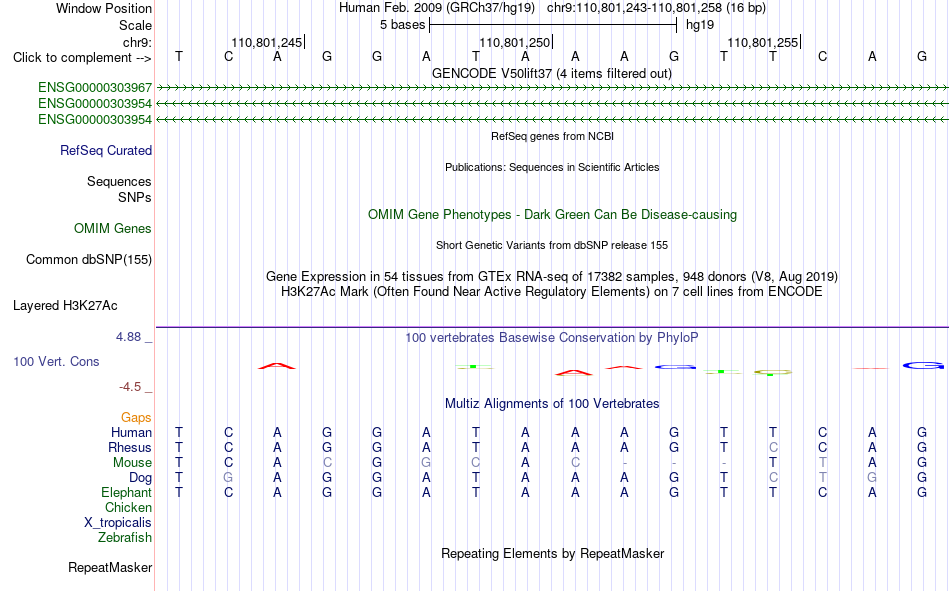
Task: Select the Mouse species row label
Action: 132,462
